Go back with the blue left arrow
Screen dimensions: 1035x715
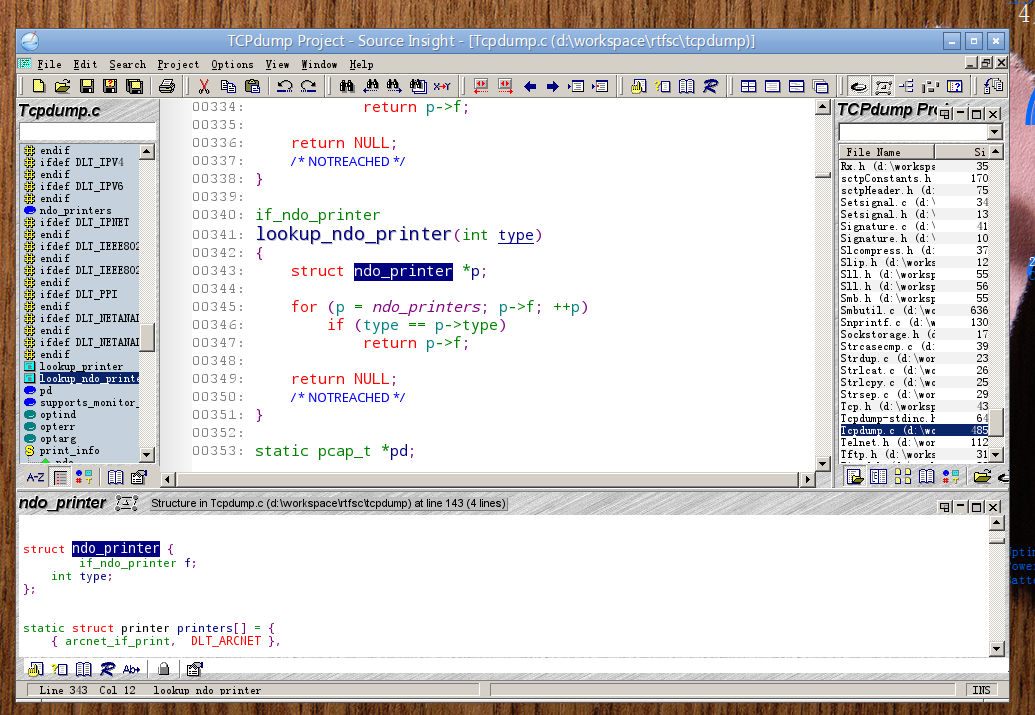pyautogui.click(x=529, y=86)
